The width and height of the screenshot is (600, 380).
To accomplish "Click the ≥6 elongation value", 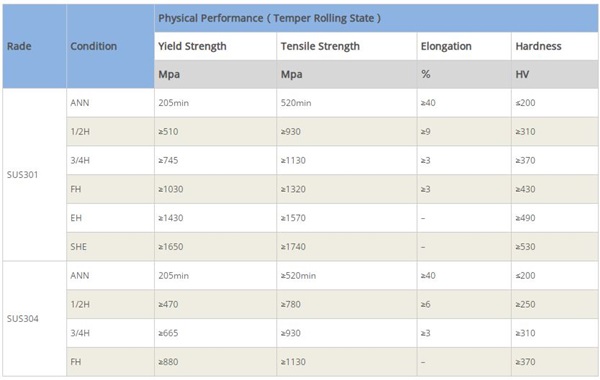I will (426, 305).
